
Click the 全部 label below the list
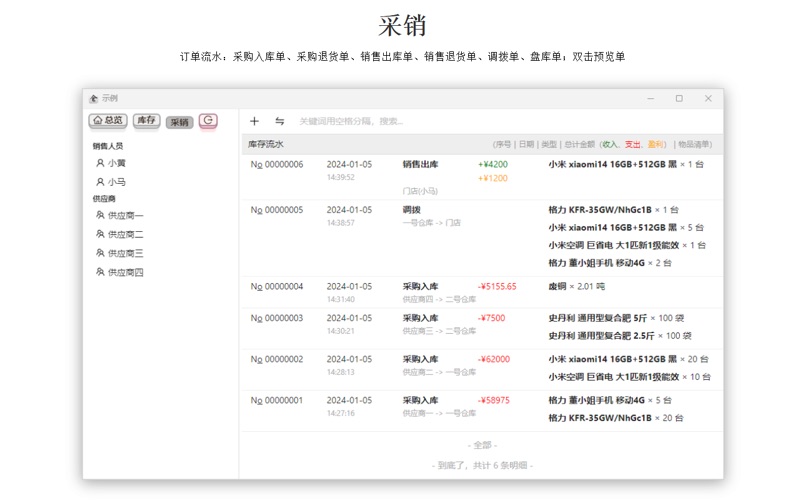coord(482,445)
